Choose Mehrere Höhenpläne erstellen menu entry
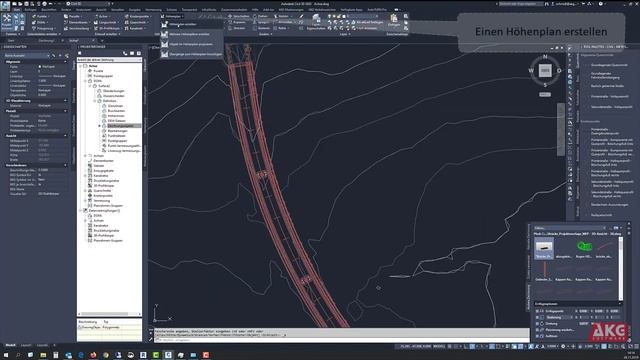The width and height of the screenshot is (640, 360). click(192, 34)
